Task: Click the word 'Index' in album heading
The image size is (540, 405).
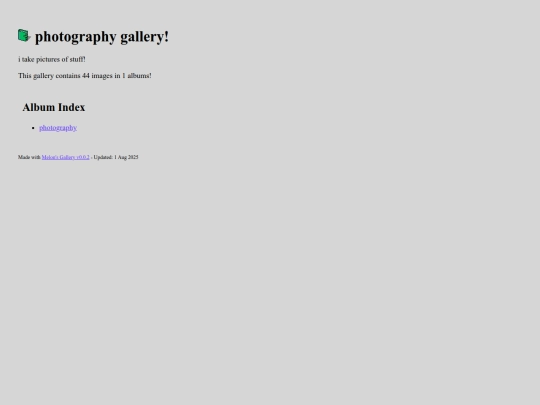Action: [x=71, y=107]
